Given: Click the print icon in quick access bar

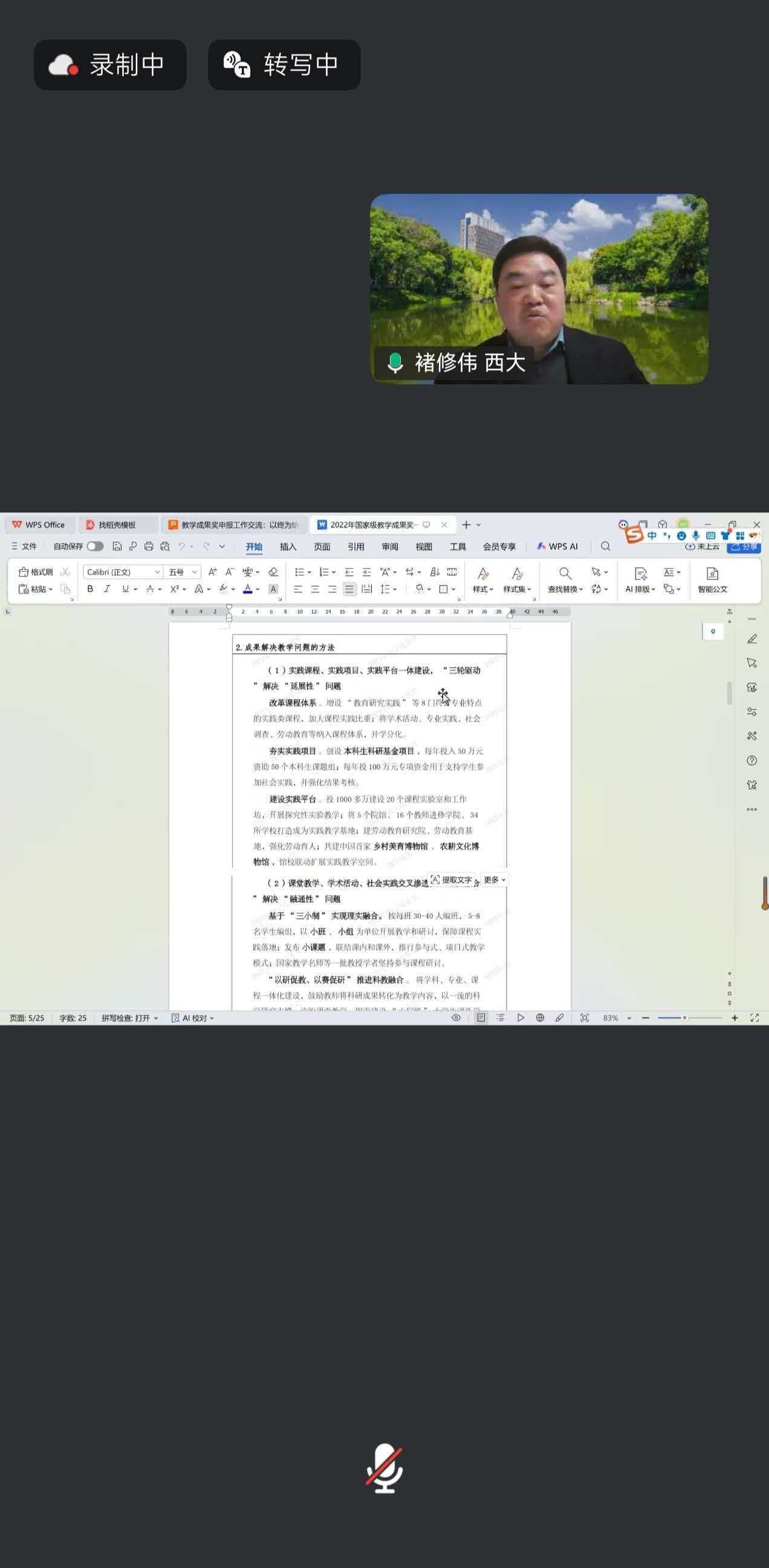Looking at the screenshot, I should [x=149, y=546].
